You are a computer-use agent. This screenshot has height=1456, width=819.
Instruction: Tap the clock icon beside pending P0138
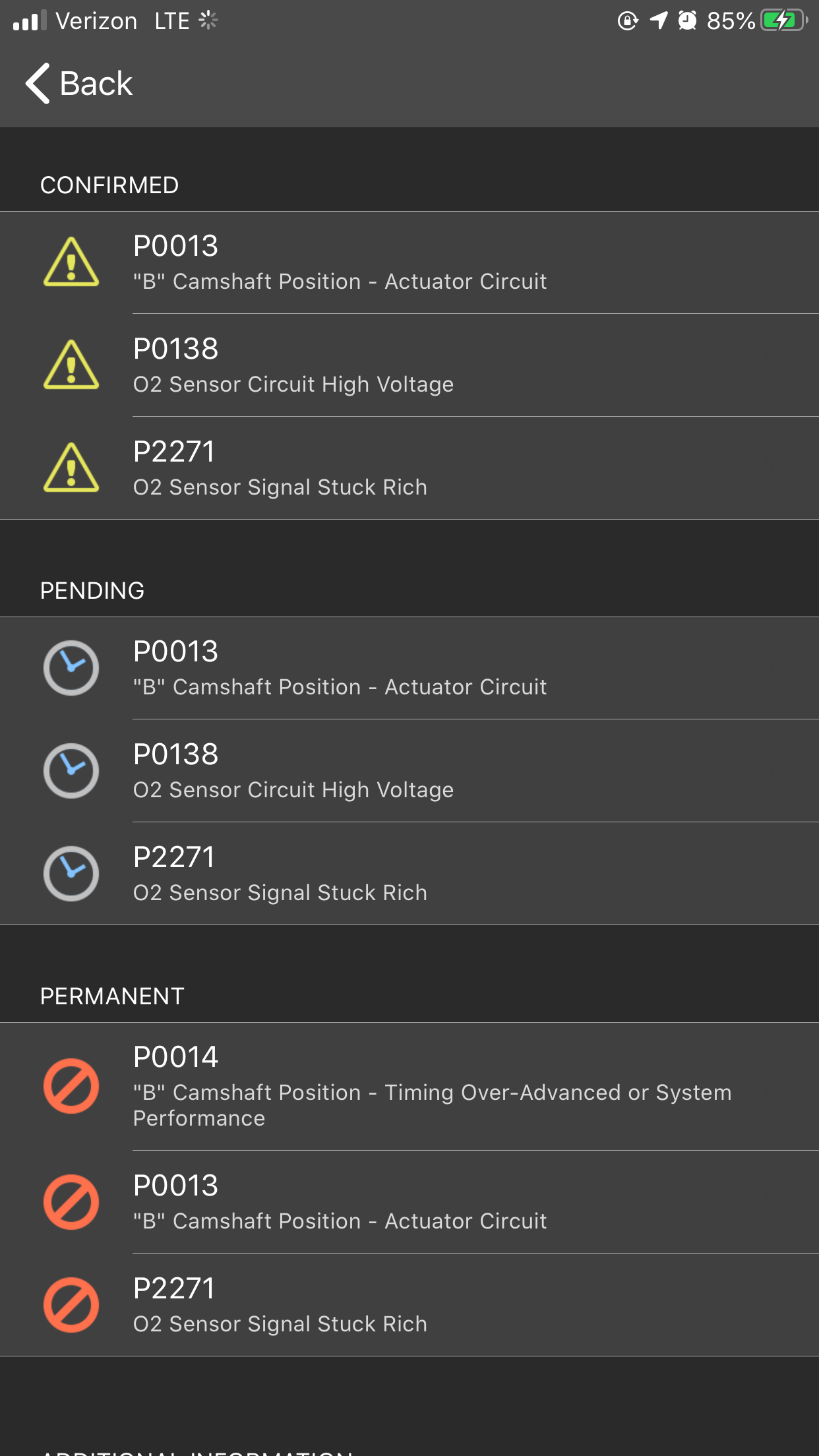pyautogui.click(x=71, y=771)
